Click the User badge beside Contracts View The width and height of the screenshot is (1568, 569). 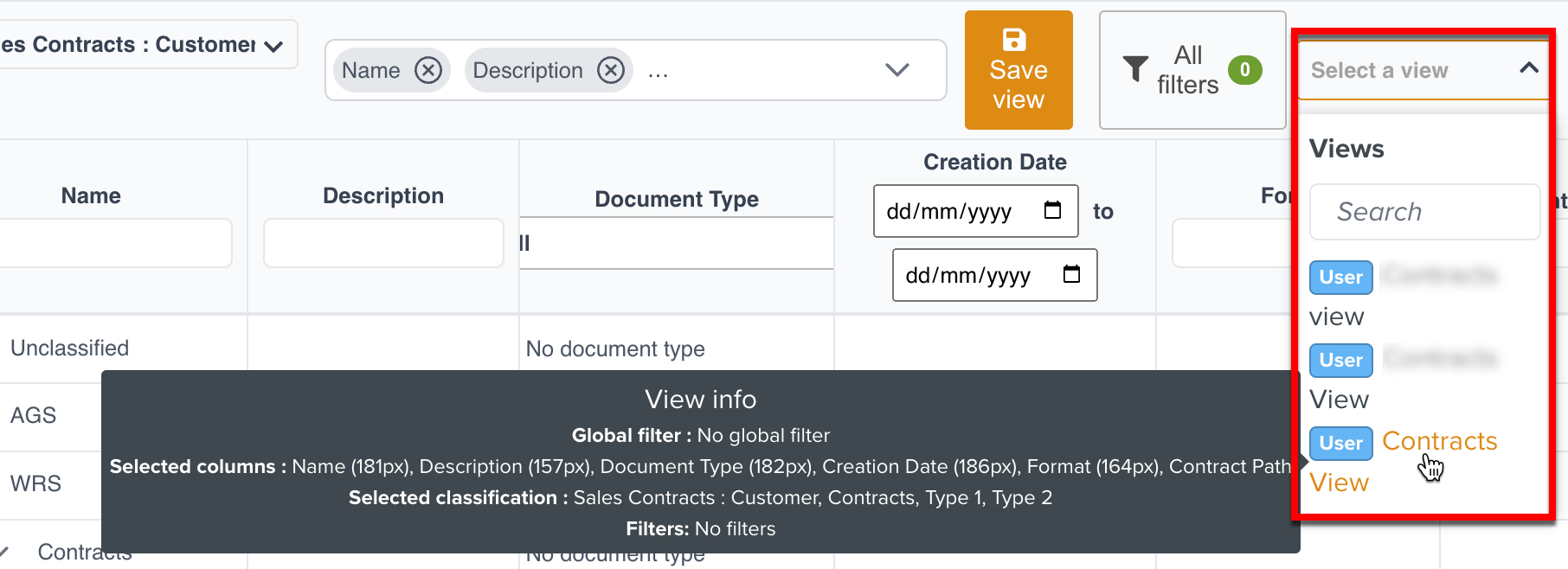1340,443
